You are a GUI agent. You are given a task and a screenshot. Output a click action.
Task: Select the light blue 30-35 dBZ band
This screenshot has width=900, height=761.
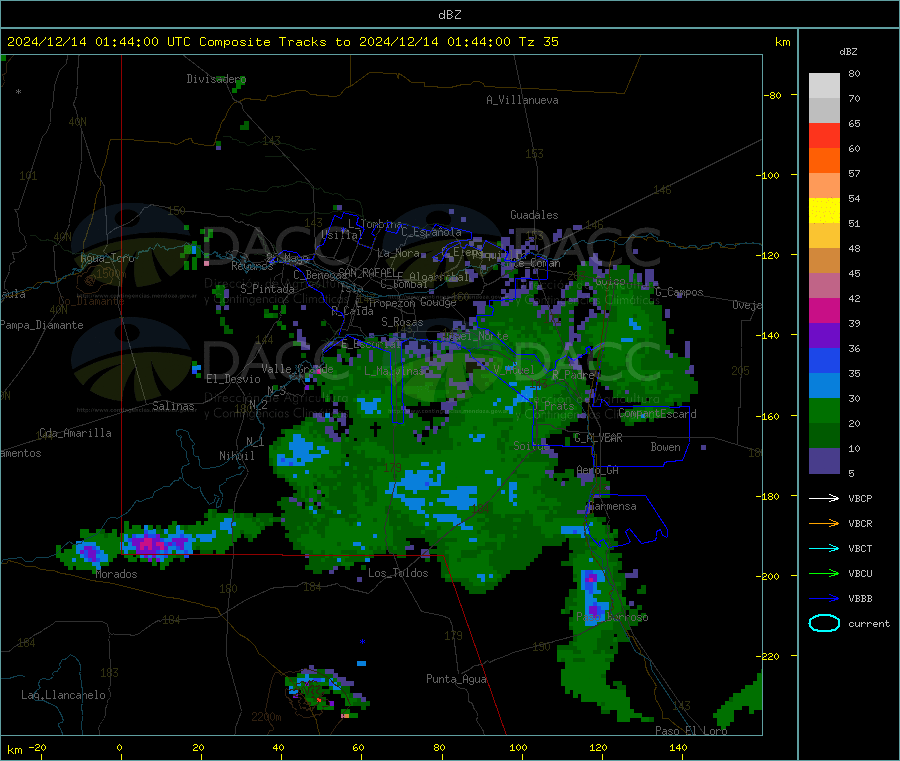[x=824, y=386]
